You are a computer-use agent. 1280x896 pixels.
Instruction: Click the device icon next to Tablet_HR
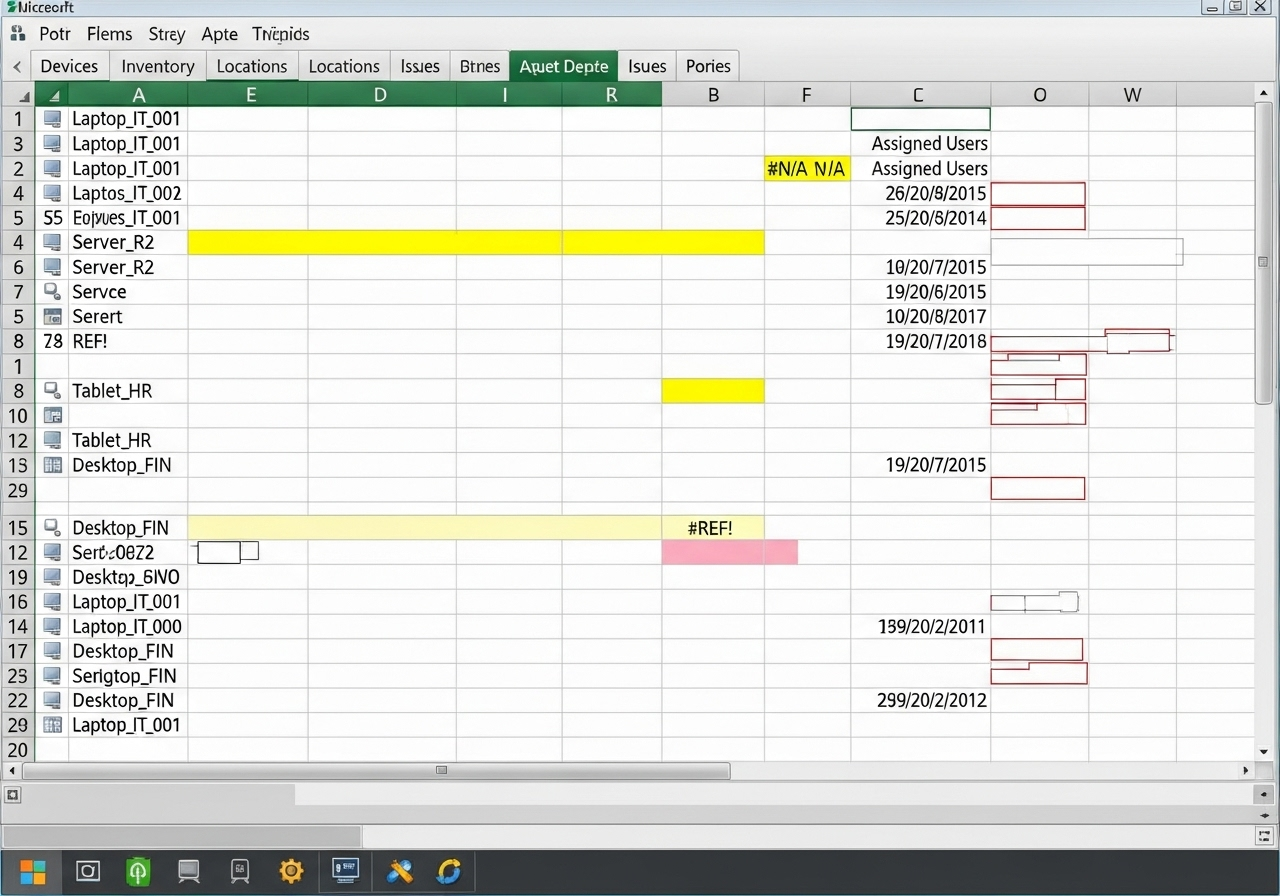click(x=52, y=391)
